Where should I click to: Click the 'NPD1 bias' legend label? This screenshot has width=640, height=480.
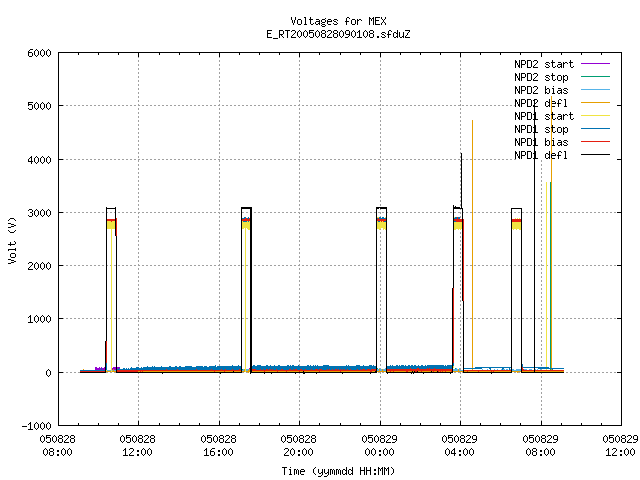pos(541,142)
